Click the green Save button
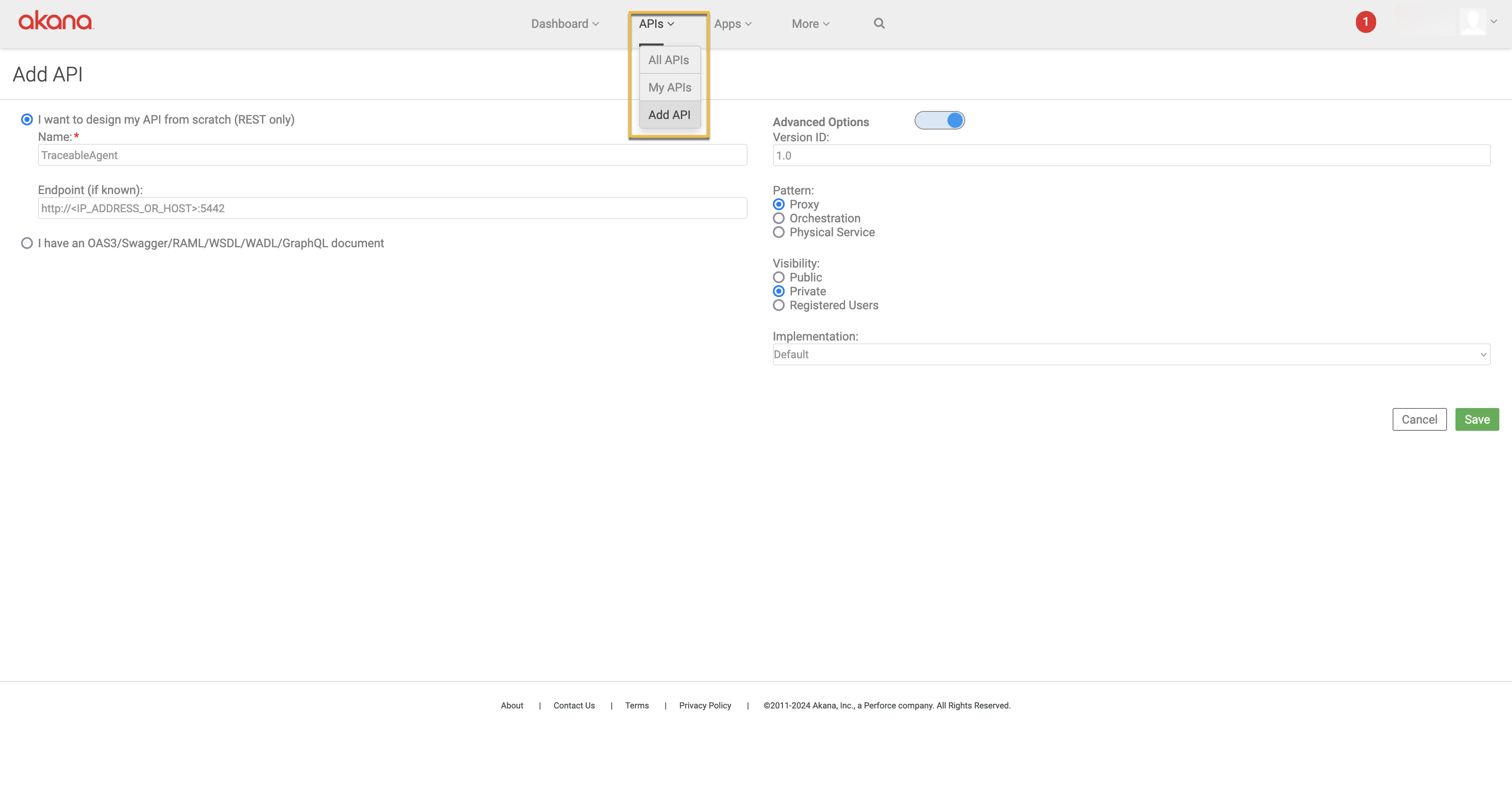1512x800 pixels. [x=1477, y=420]
